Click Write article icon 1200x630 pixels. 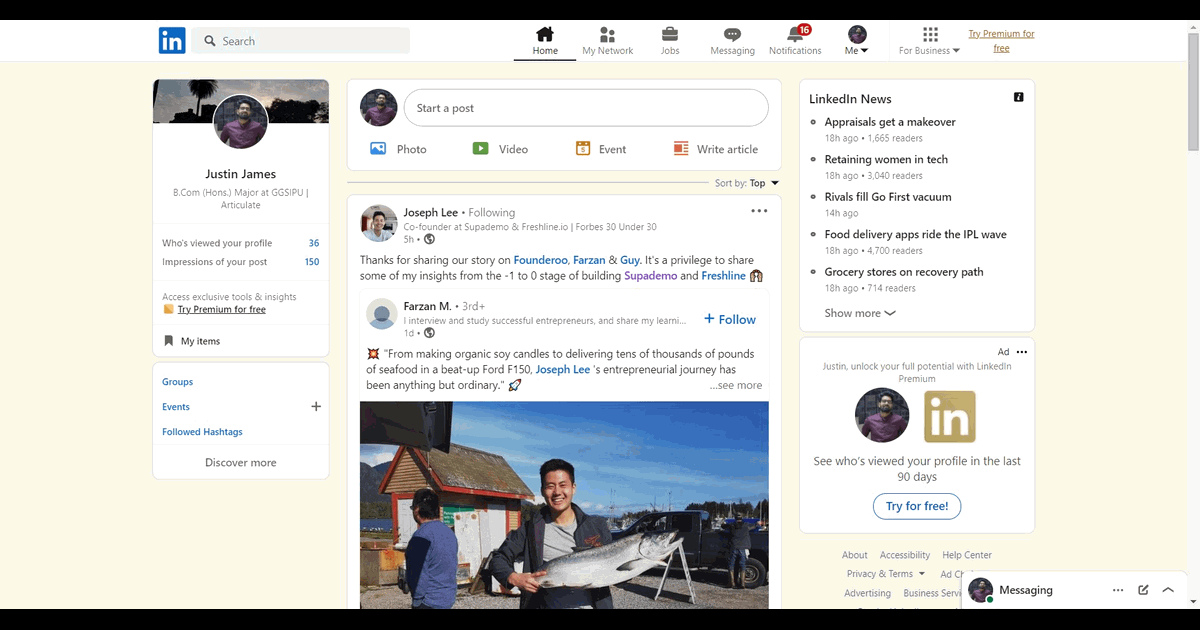(681, 149)
